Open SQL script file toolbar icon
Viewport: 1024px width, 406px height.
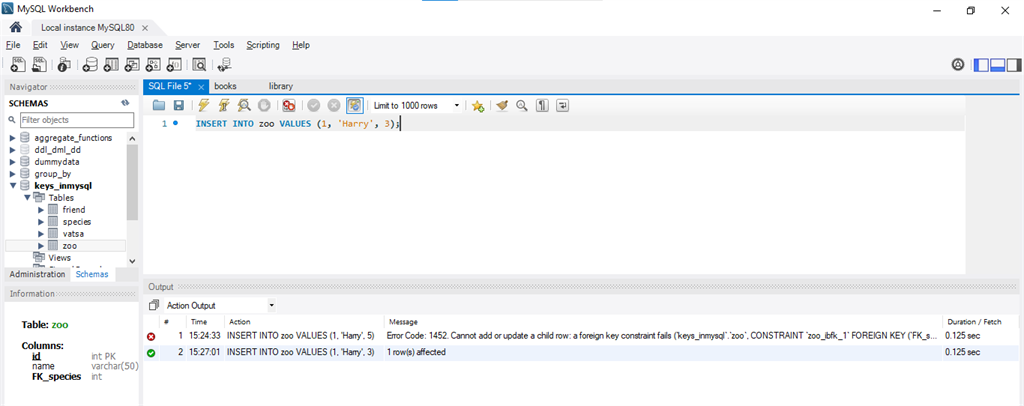pyautogui.click(x=40, y=64)
